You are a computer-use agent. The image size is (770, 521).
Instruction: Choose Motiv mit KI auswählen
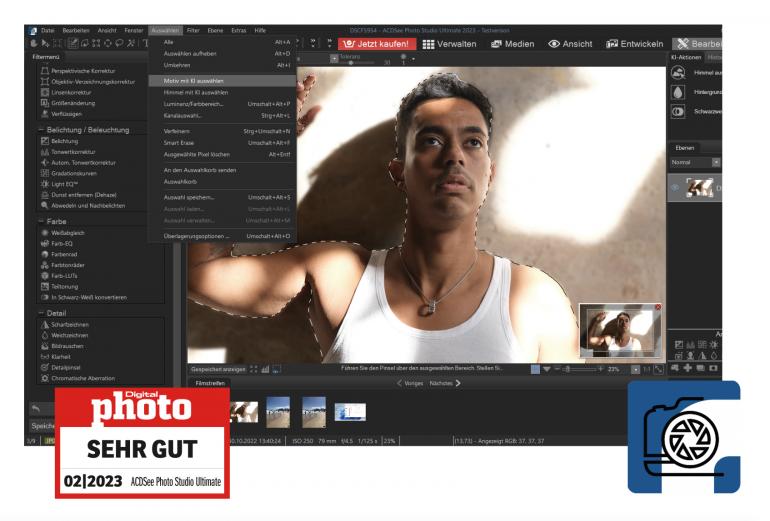[x=222, y=81]
